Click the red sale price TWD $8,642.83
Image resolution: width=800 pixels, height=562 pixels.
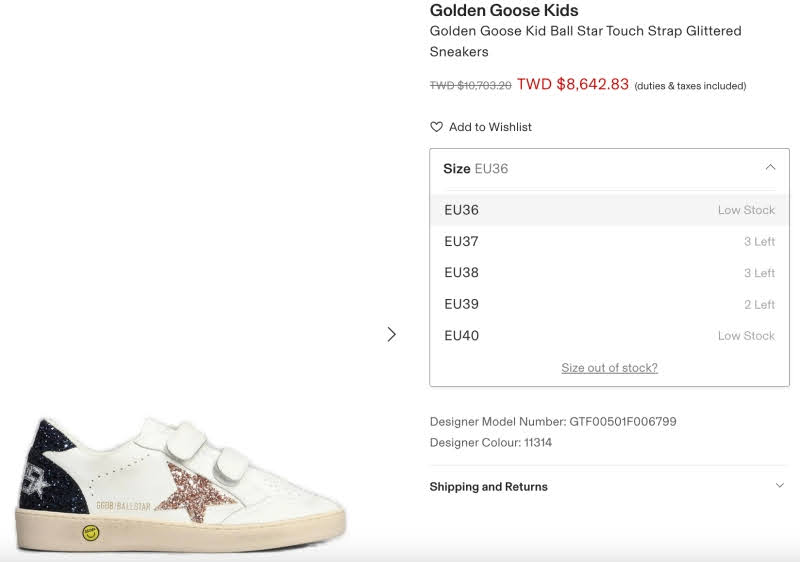point(573,85)
